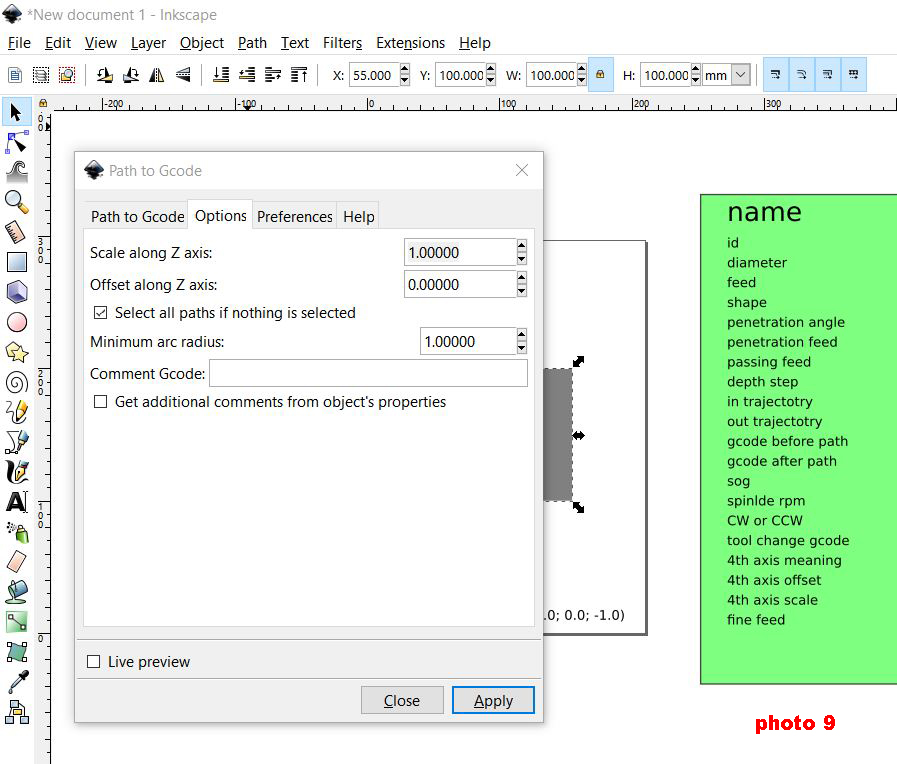Enable Get additional comments from object's properties
The width and height of the screenshot is (897, 764).
(101, 402)
